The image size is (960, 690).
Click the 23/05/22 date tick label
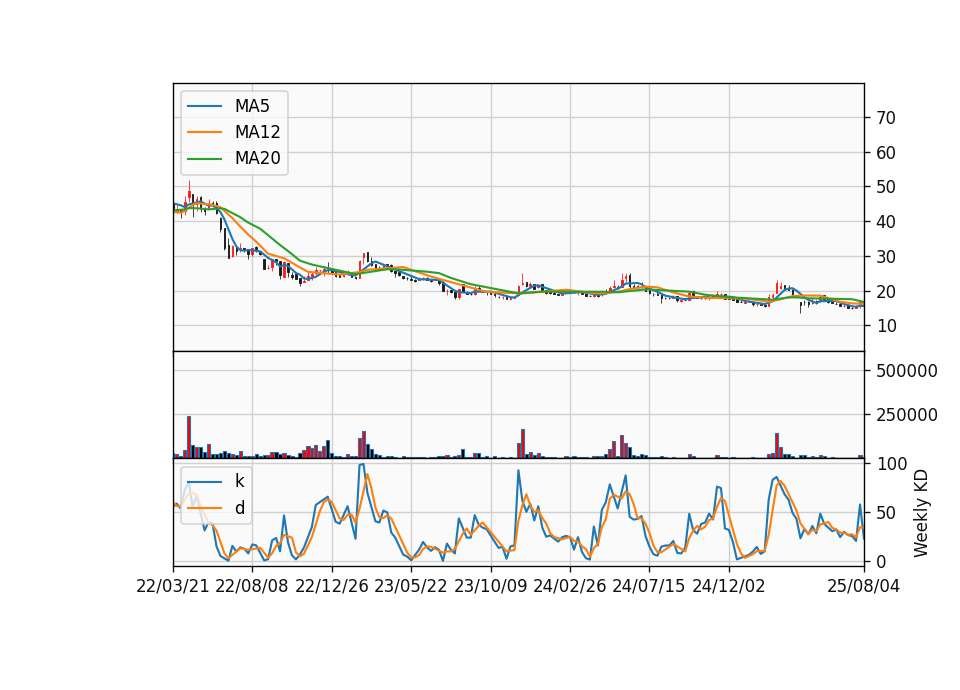pos(411,586)
